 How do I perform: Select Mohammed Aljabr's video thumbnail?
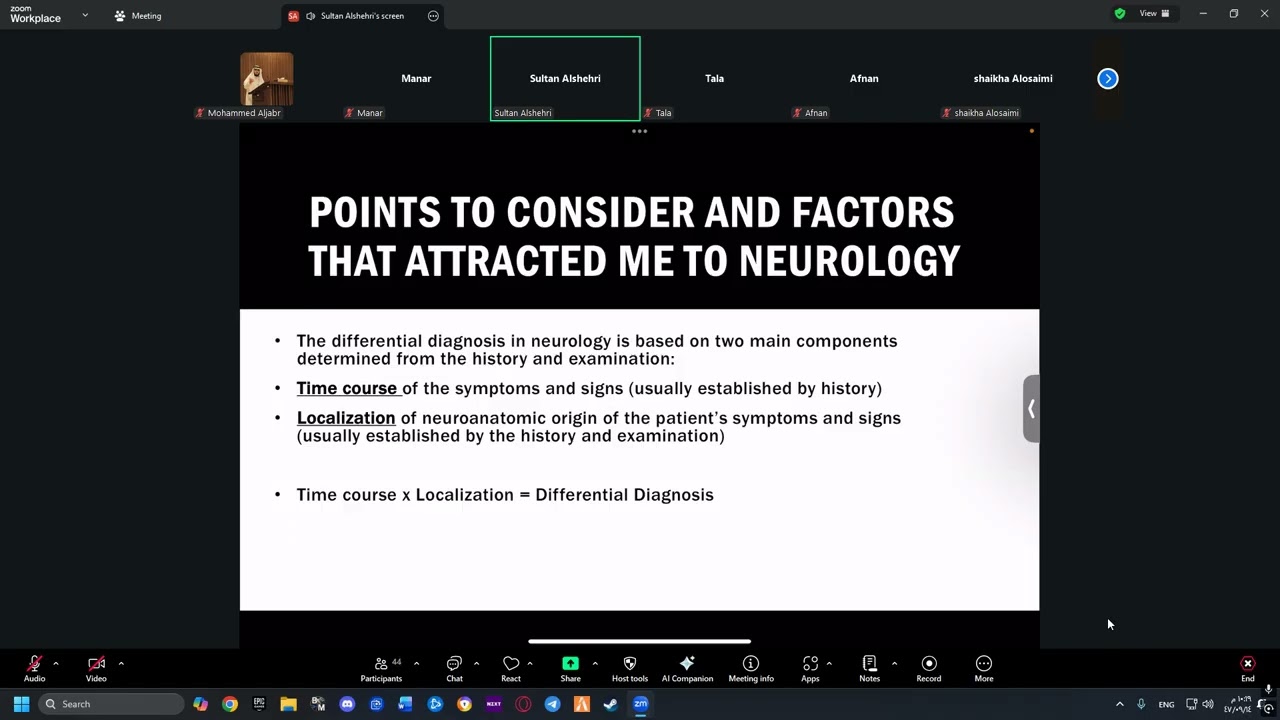[x=267, y=79]
